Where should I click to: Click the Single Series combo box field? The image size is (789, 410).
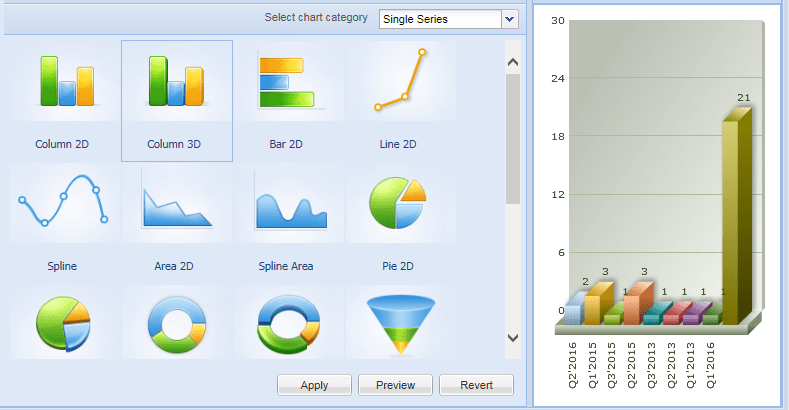click(x=440, y=20)
